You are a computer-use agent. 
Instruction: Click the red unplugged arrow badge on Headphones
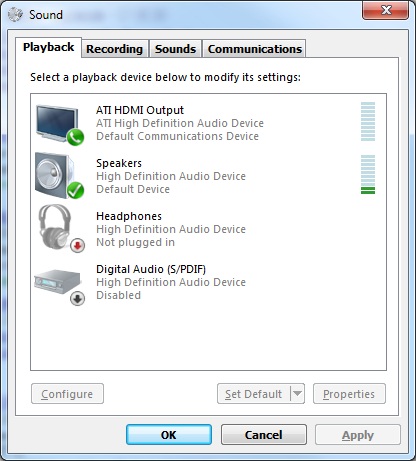coord(77,246)
